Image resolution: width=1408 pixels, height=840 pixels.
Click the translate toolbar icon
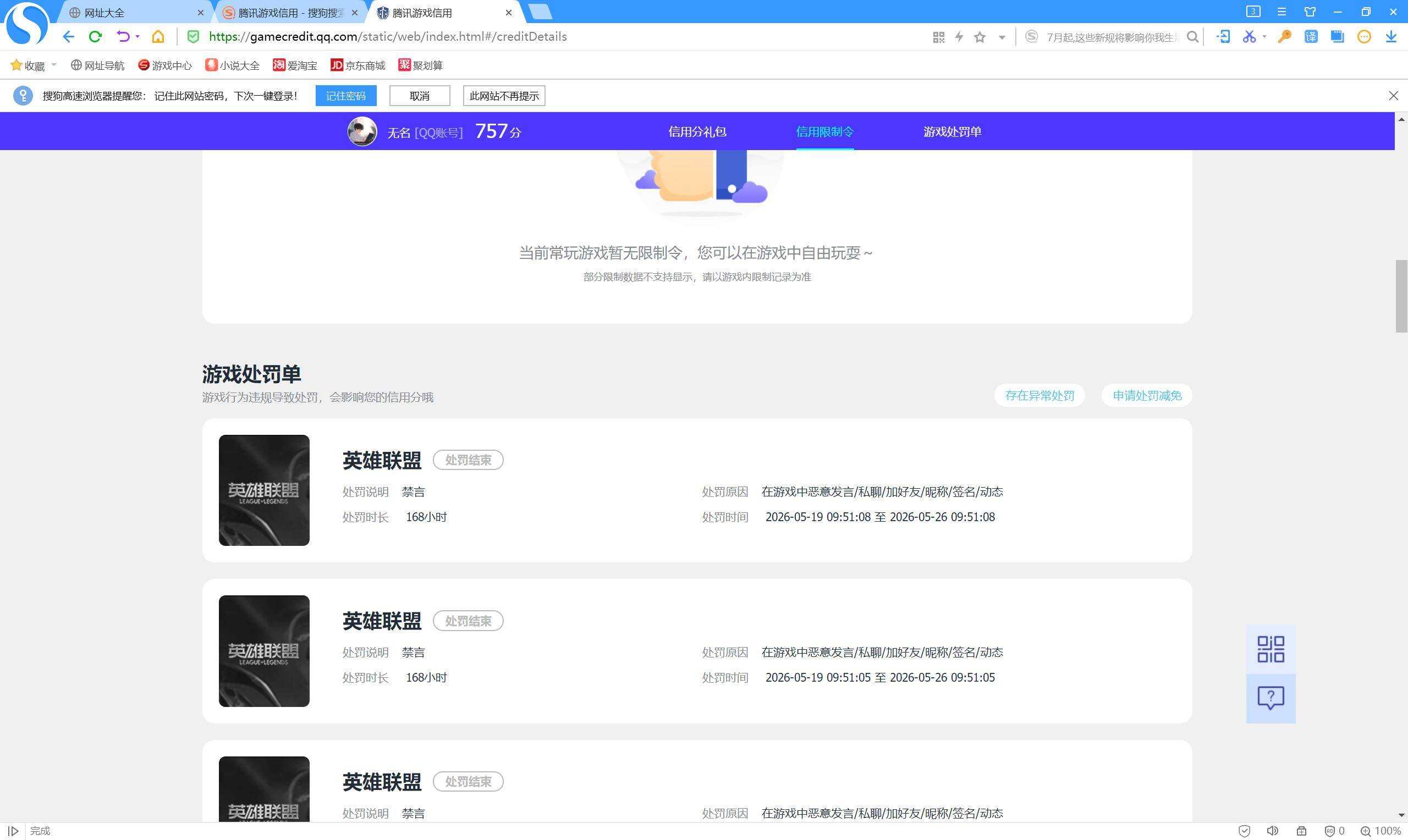pos(1311,37)
